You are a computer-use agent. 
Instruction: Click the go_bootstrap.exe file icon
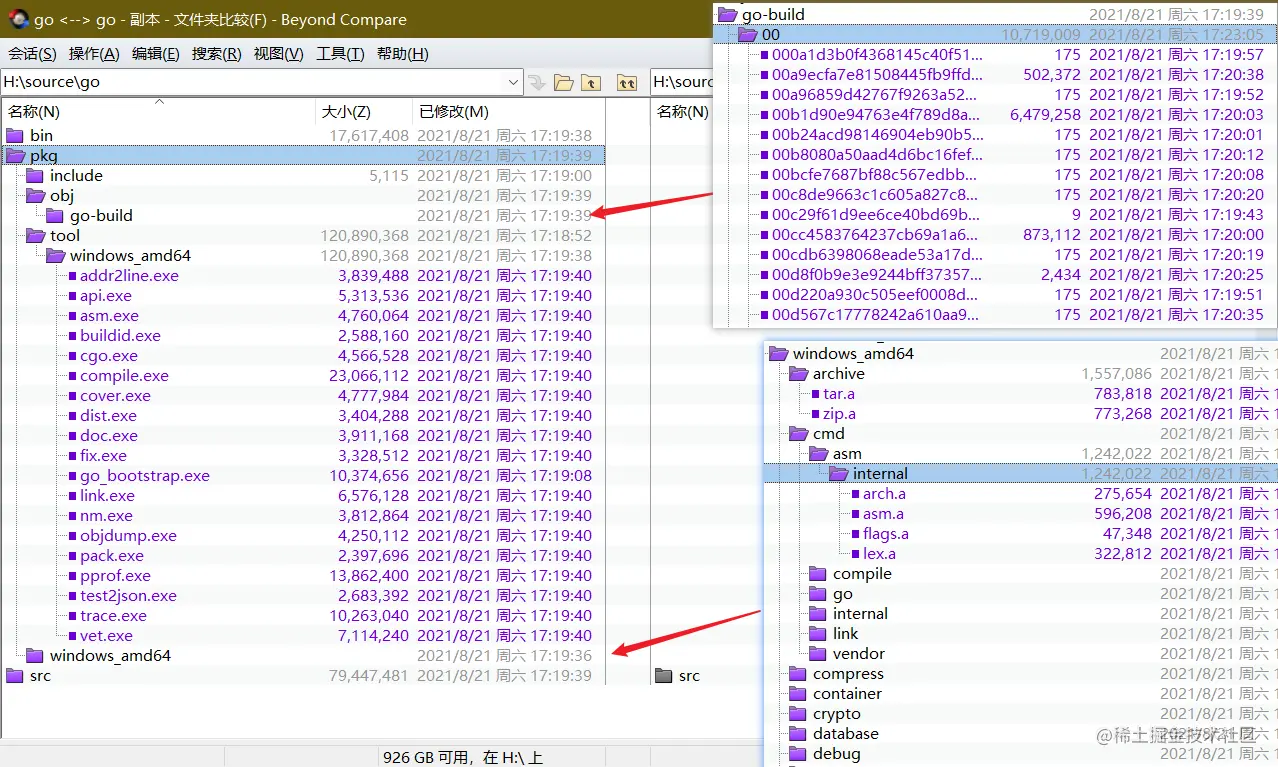pos(71,475)
